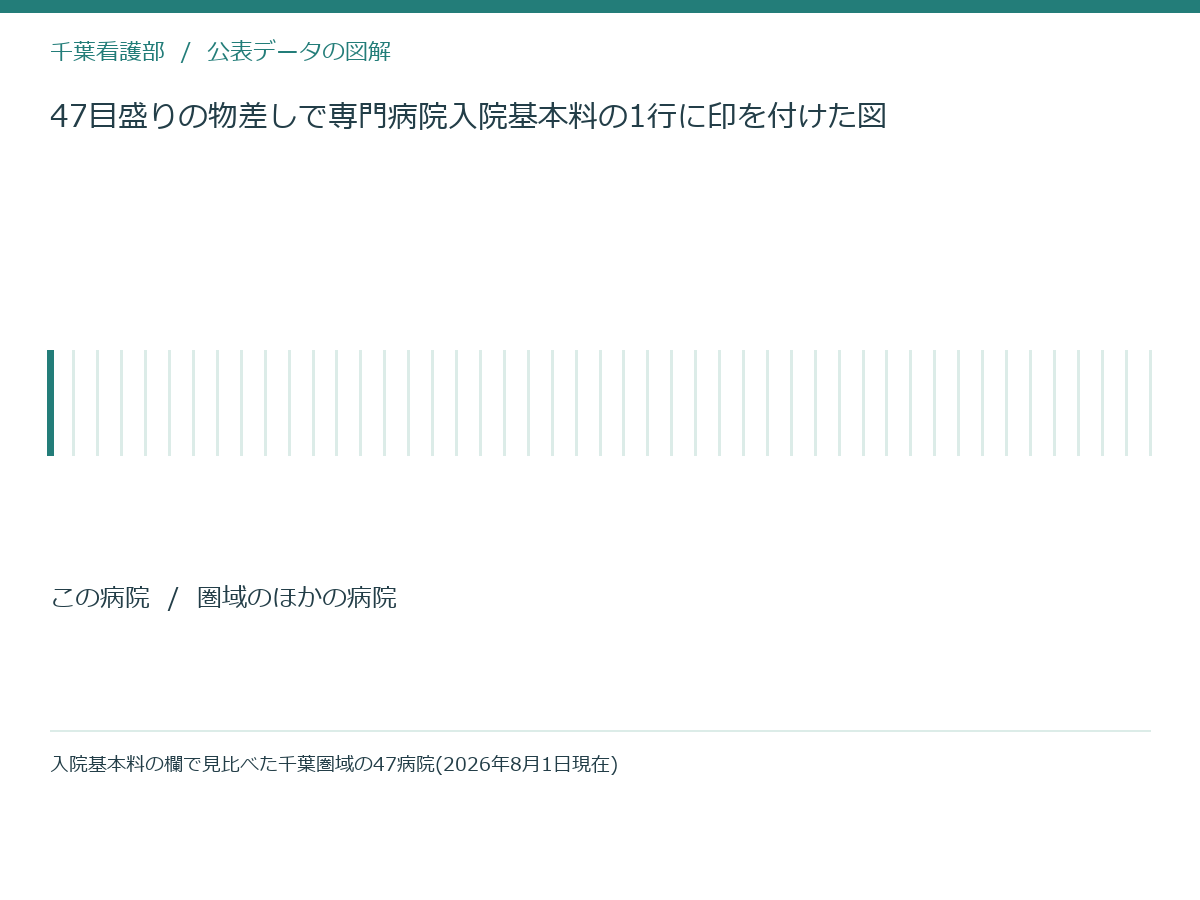
Task: Click the legend label この病院
Action: (x=100, y=598)
